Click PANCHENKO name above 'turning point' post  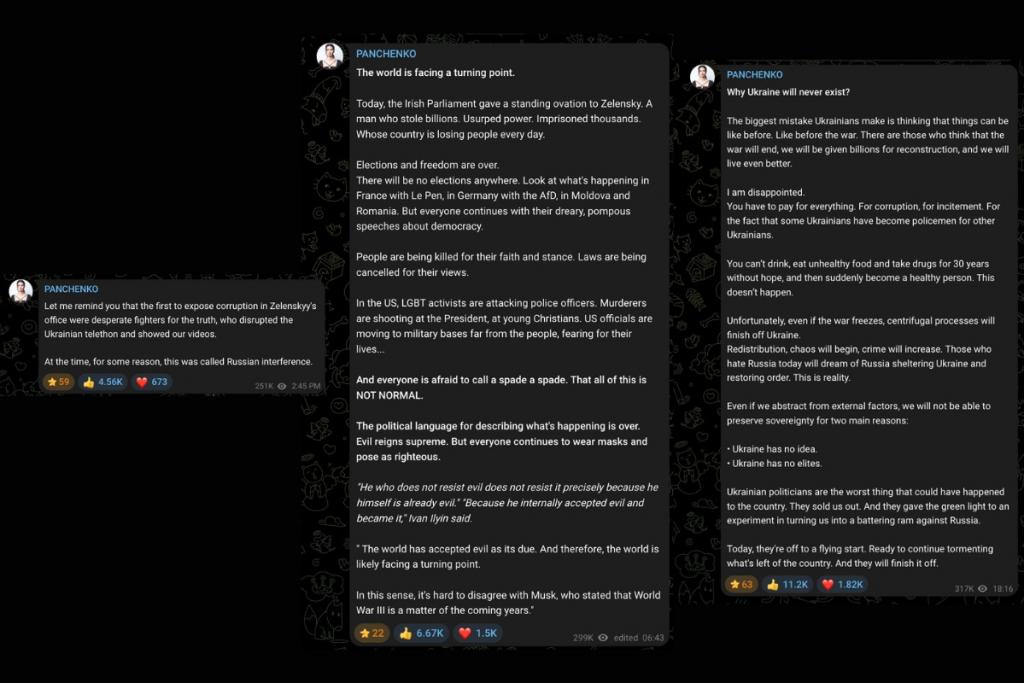coord(386,54)
